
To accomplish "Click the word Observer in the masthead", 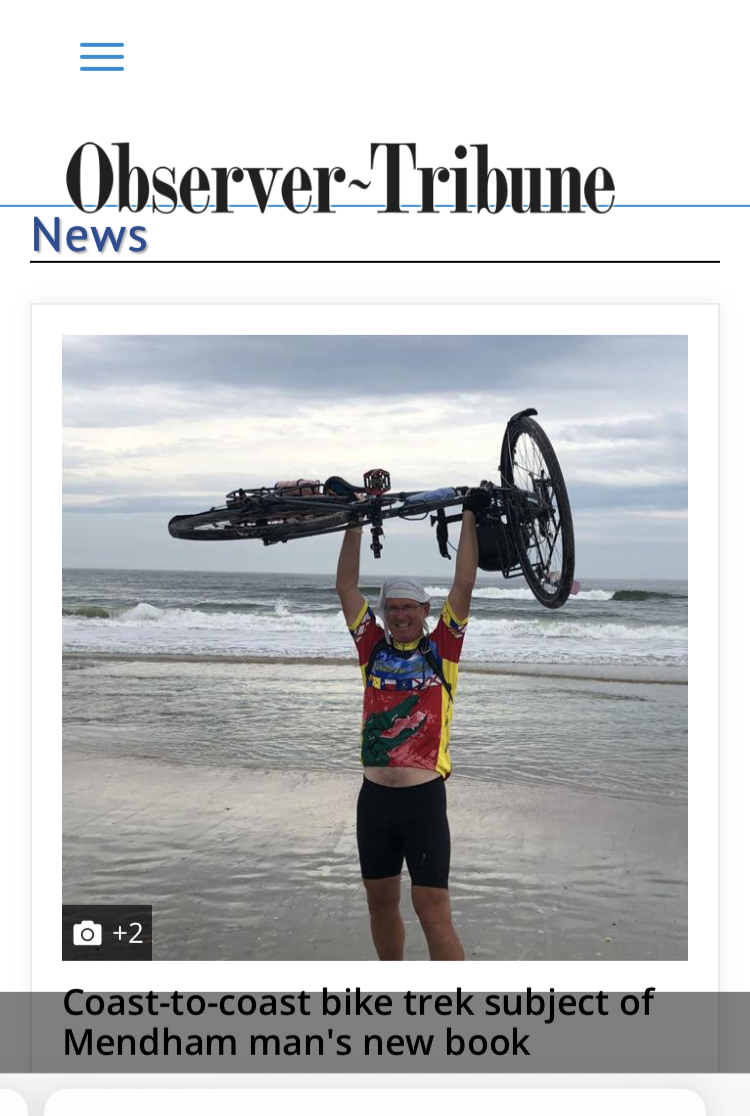I will click(x=200, y=178).
